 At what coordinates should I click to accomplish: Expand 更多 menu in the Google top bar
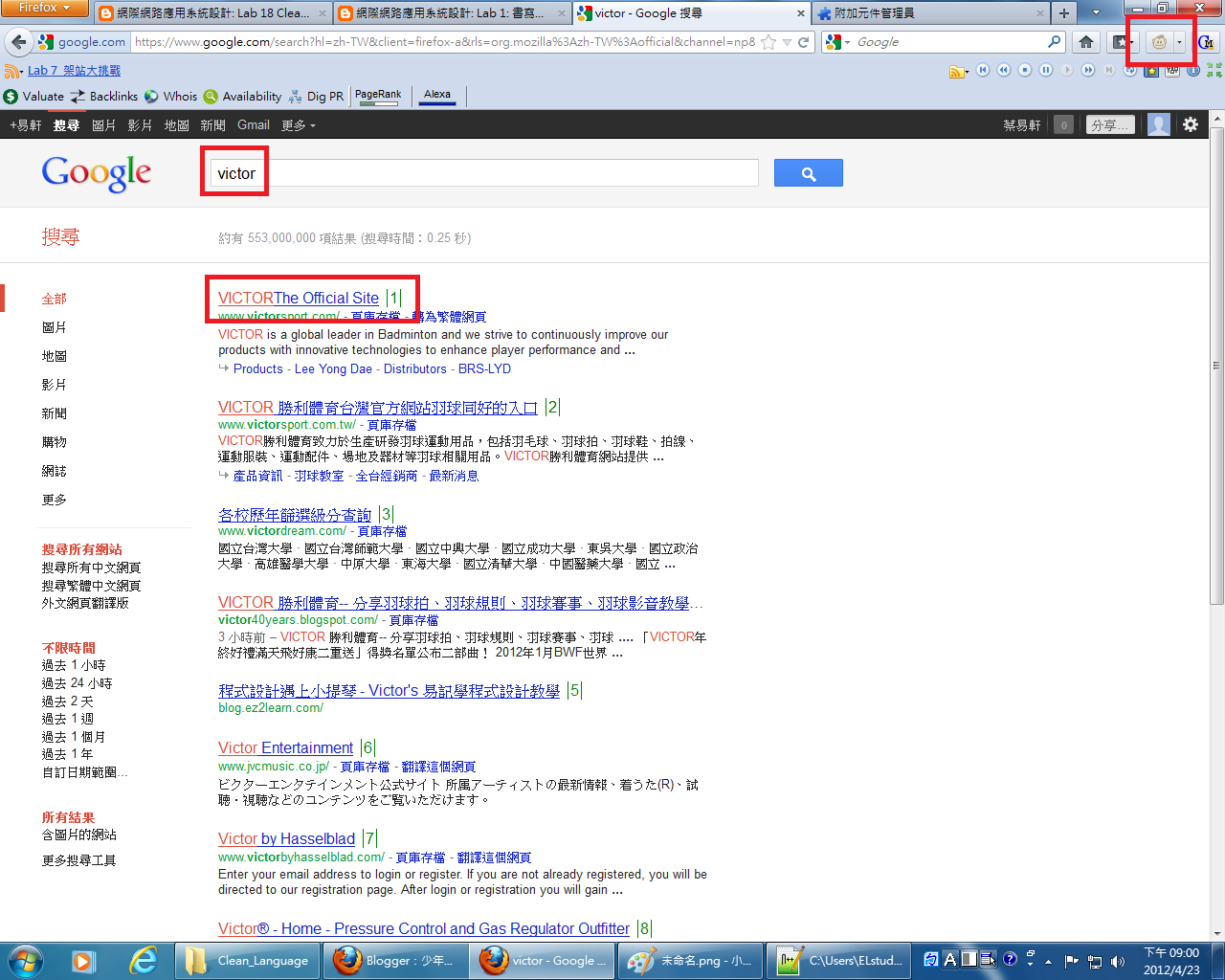pyautogui.click(x=298, y=125)
